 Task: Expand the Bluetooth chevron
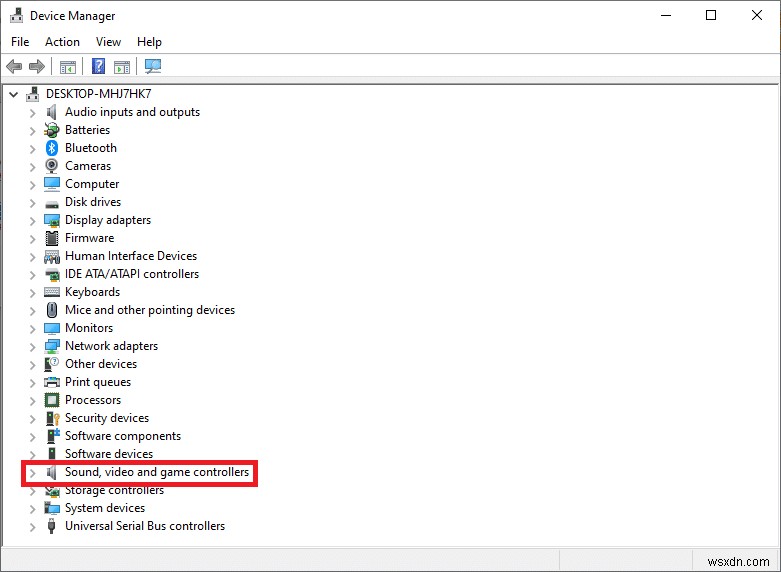click(x=33, y=149)
